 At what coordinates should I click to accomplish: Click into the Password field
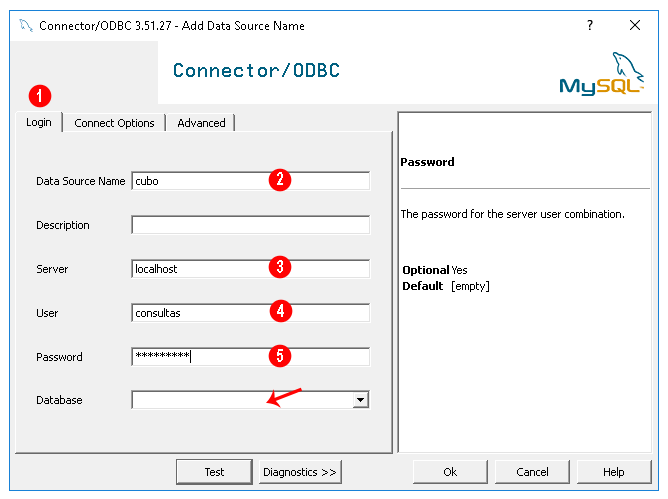pos(250,357)
